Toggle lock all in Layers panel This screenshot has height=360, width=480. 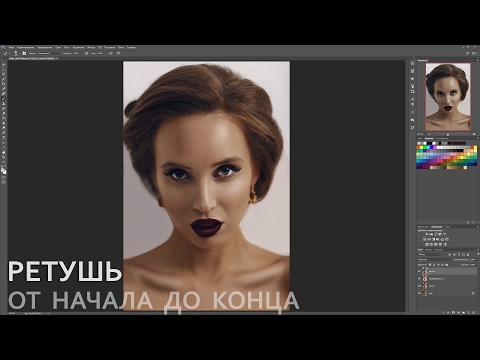(447, 265)
